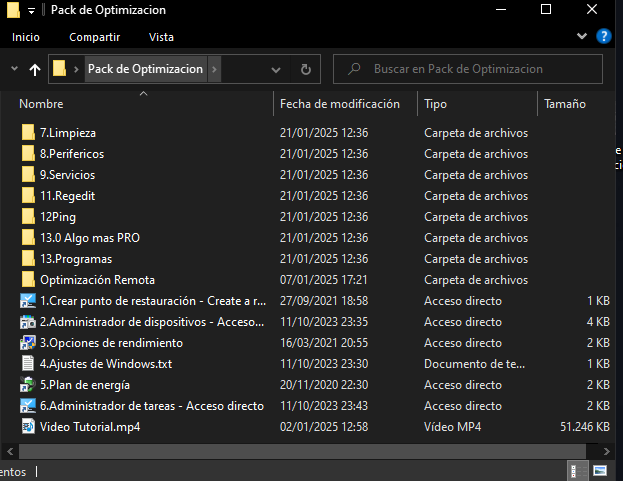Click the search magnifier icon
Viewport: 623px width, 481px height.
(x=354, y=69)
